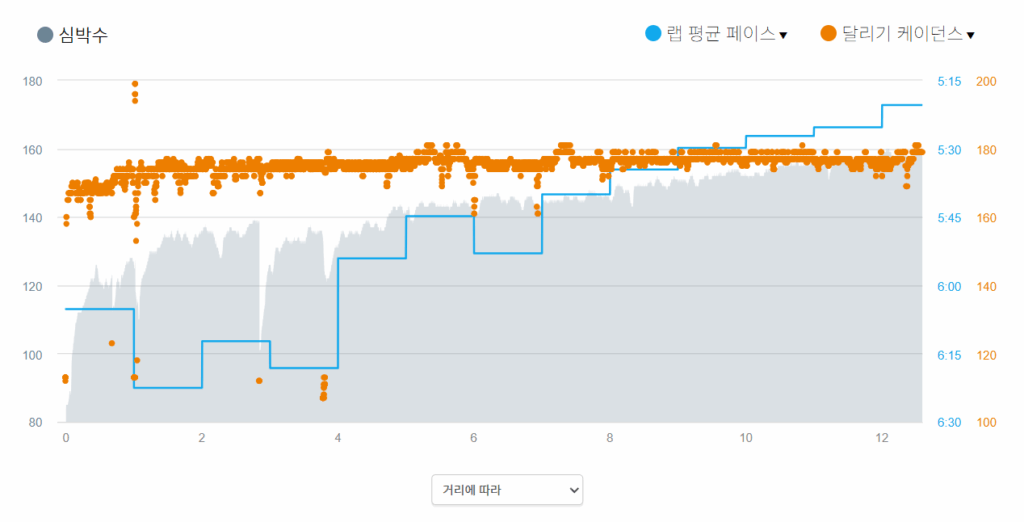This screenshot has height=522, width=1024.
Task: Open the arrow beside 랩 평균 페이스
Action: pos(783,36)
